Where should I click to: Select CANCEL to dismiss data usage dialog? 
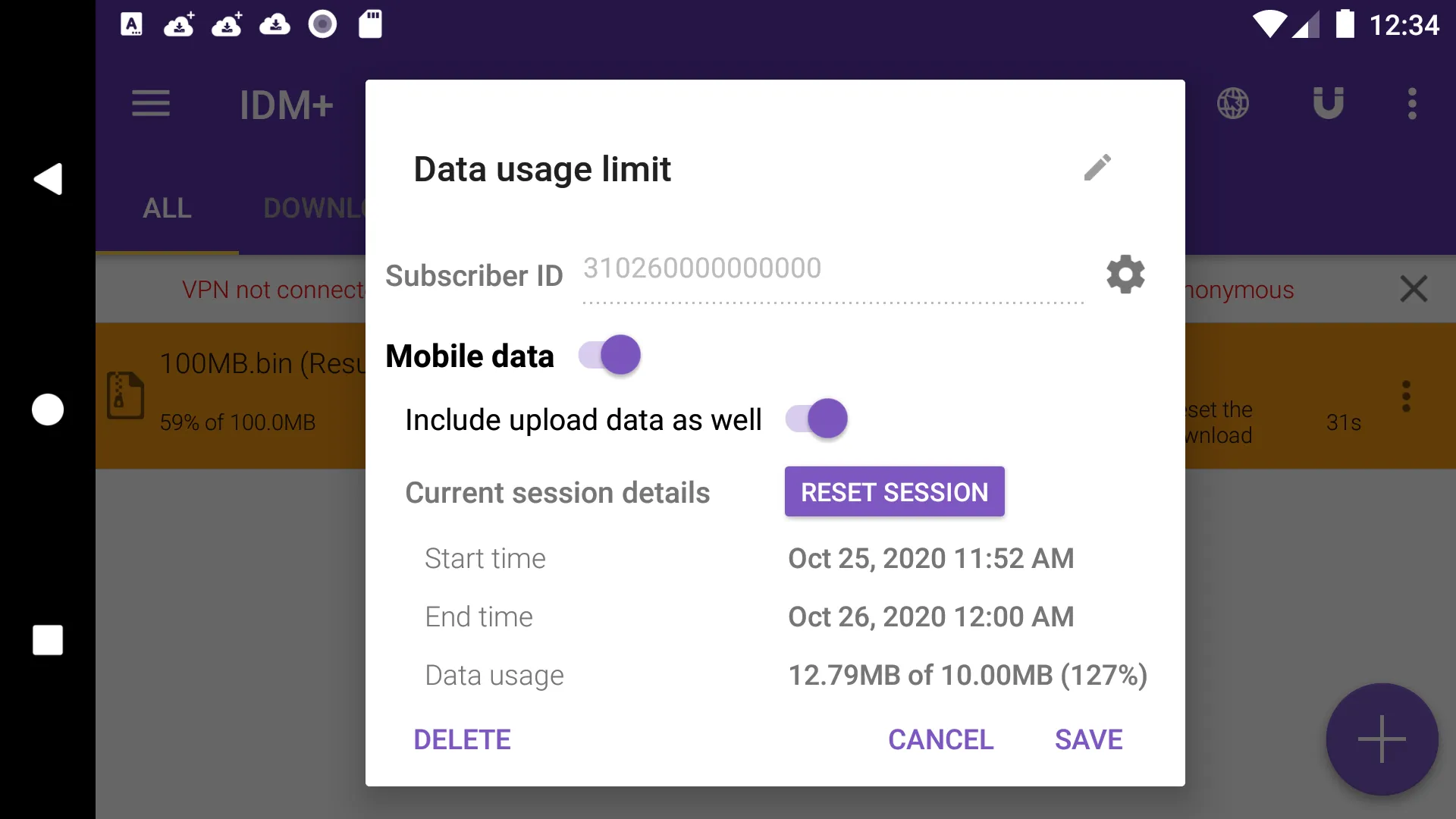(x=940, y=739)
